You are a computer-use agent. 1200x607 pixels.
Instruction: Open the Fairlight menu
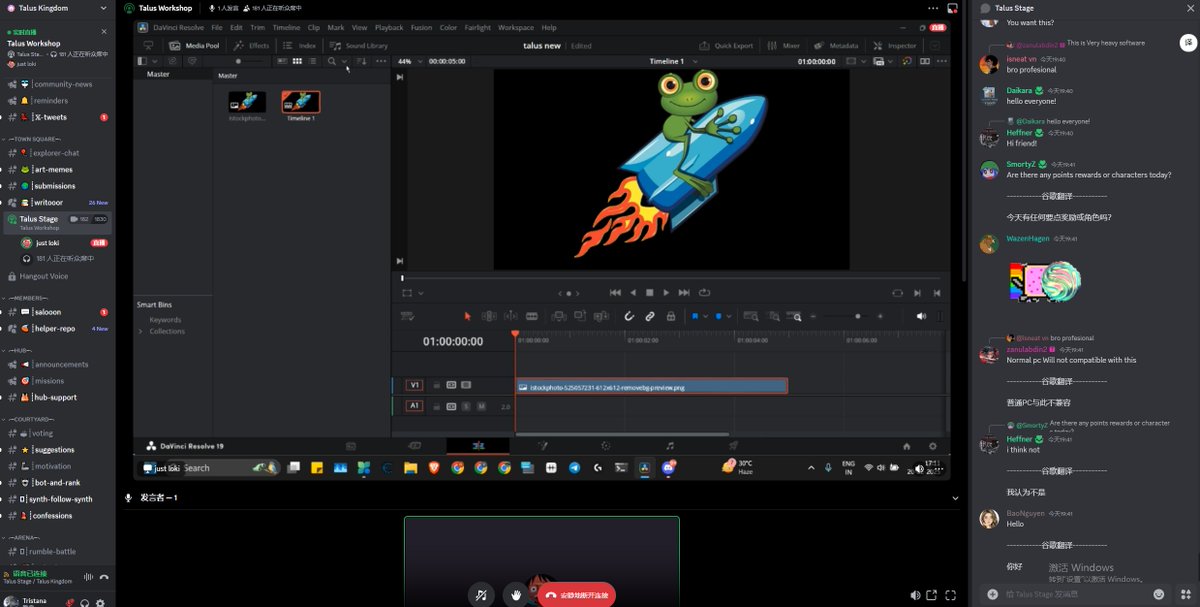tap(477, 28)
